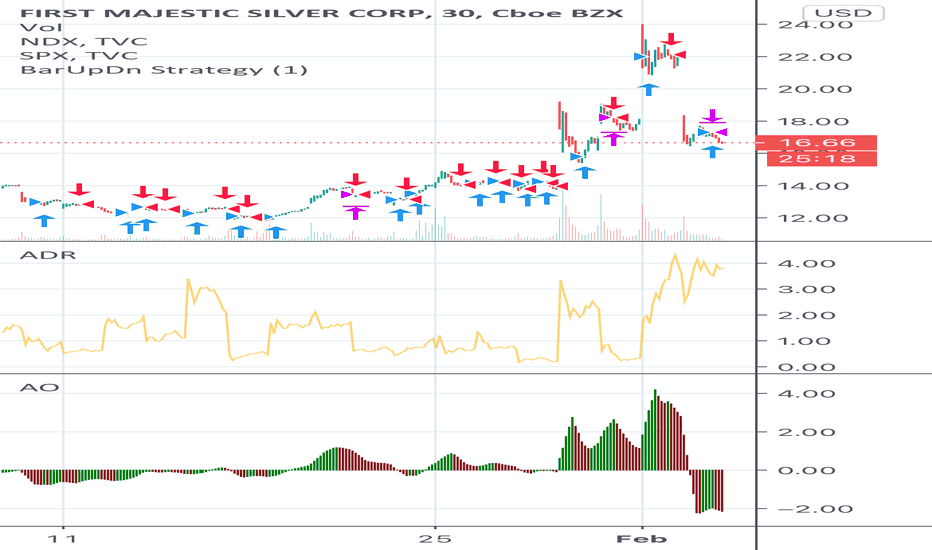Viewport: 932px width, 550px height.
Task: Click the 18.00 price axis label
Action: 816,121
